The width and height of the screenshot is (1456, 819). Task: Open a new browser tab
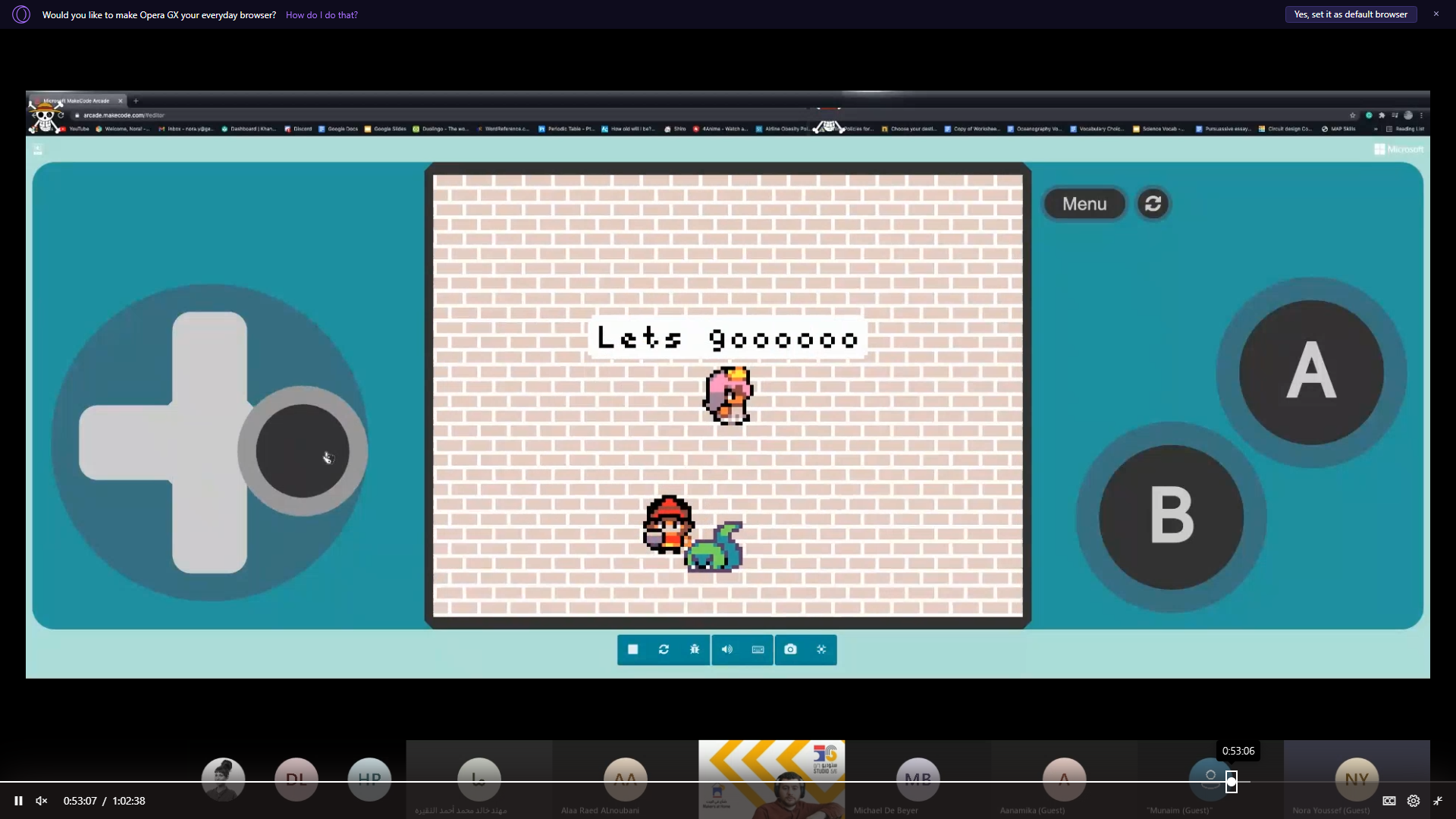pos(136,101)
